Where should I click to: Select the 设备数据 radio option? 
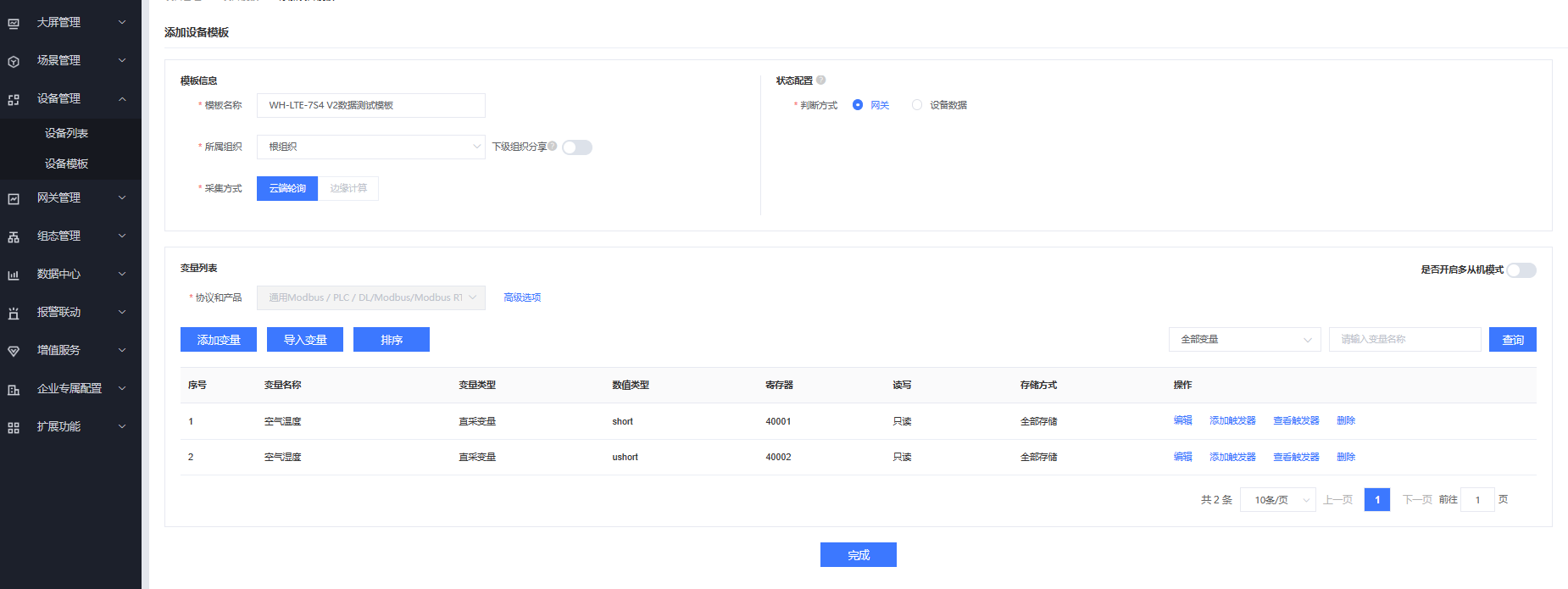917,105
